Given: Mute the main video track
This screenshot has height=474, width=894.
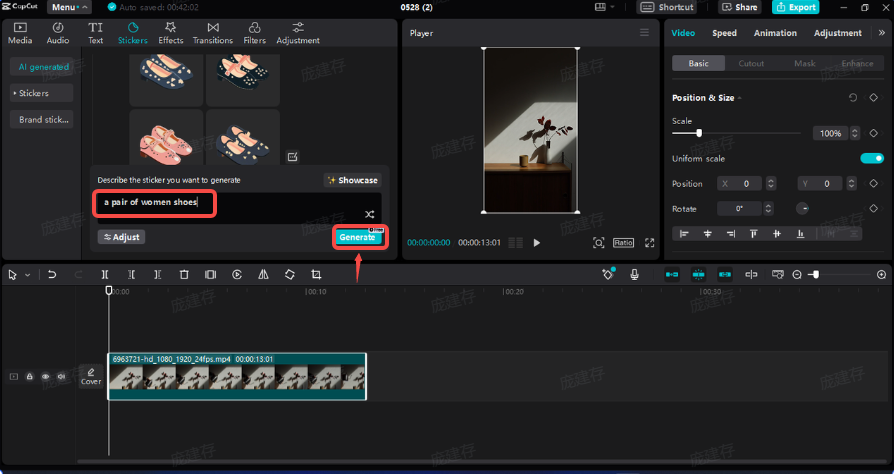Looking at the screenshot, I should 62,376.
